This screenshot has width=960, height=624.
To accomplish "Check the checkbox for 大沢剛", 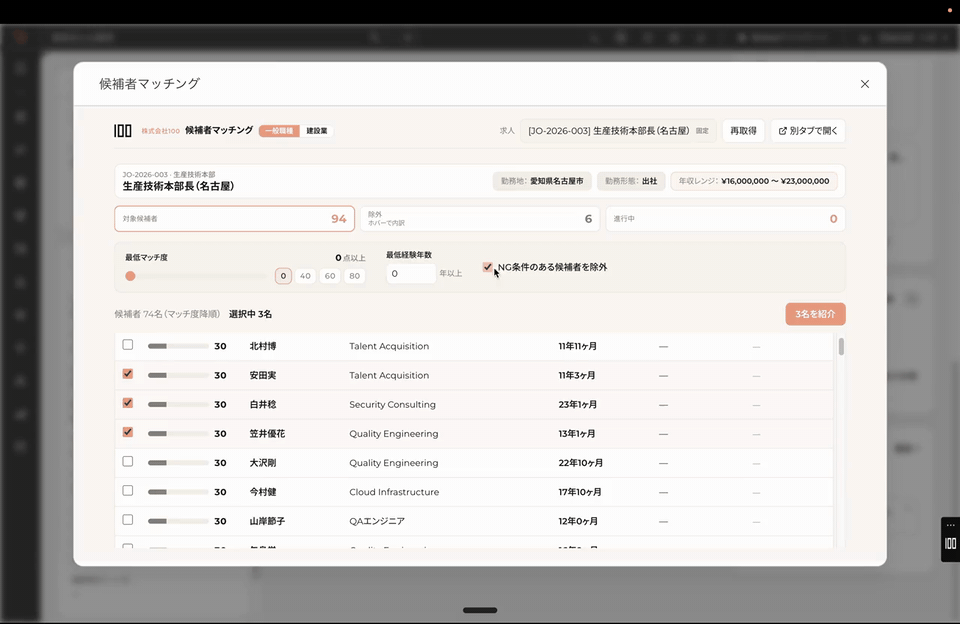I will coord(127,461).
